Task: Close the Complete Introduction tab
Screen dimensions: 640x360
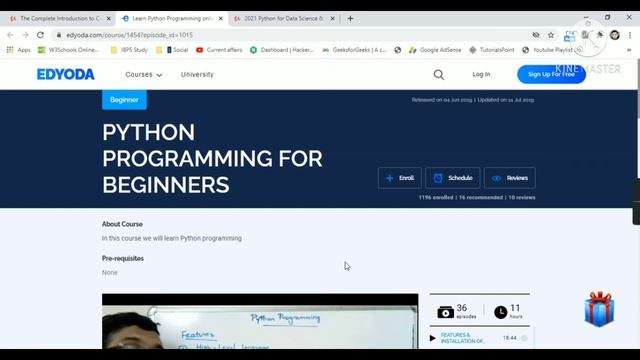Action: tap(109, 18)
